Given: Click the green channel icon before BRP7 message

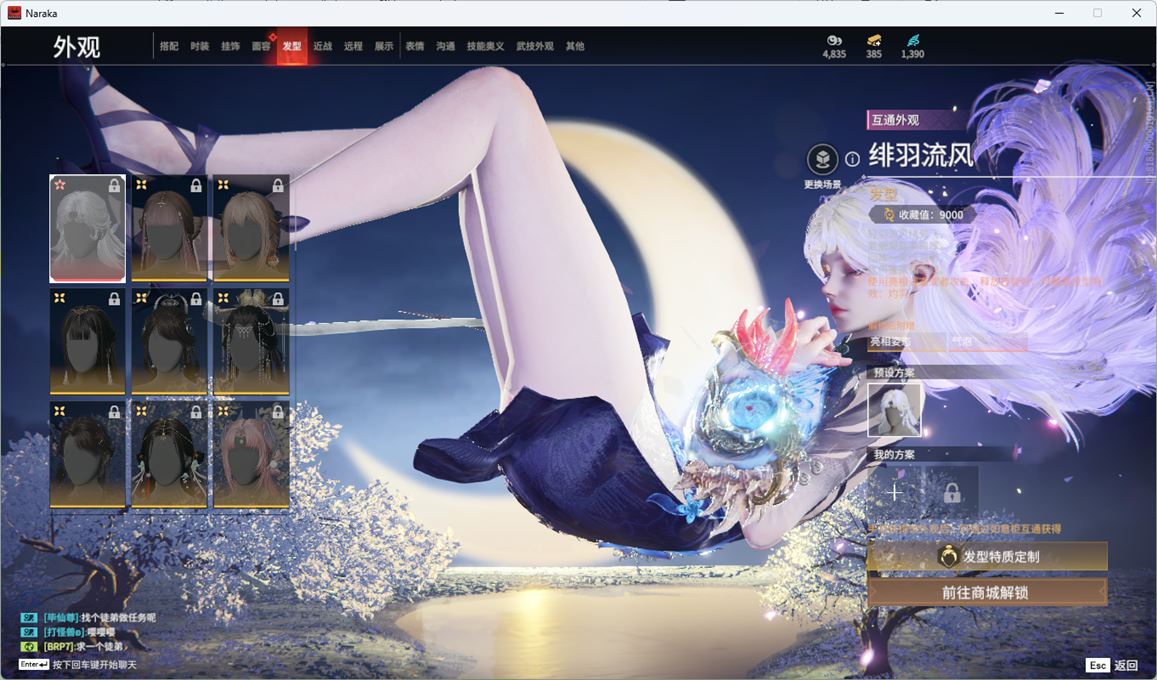Looking at the screenshot, I should (x=28, y=647).
